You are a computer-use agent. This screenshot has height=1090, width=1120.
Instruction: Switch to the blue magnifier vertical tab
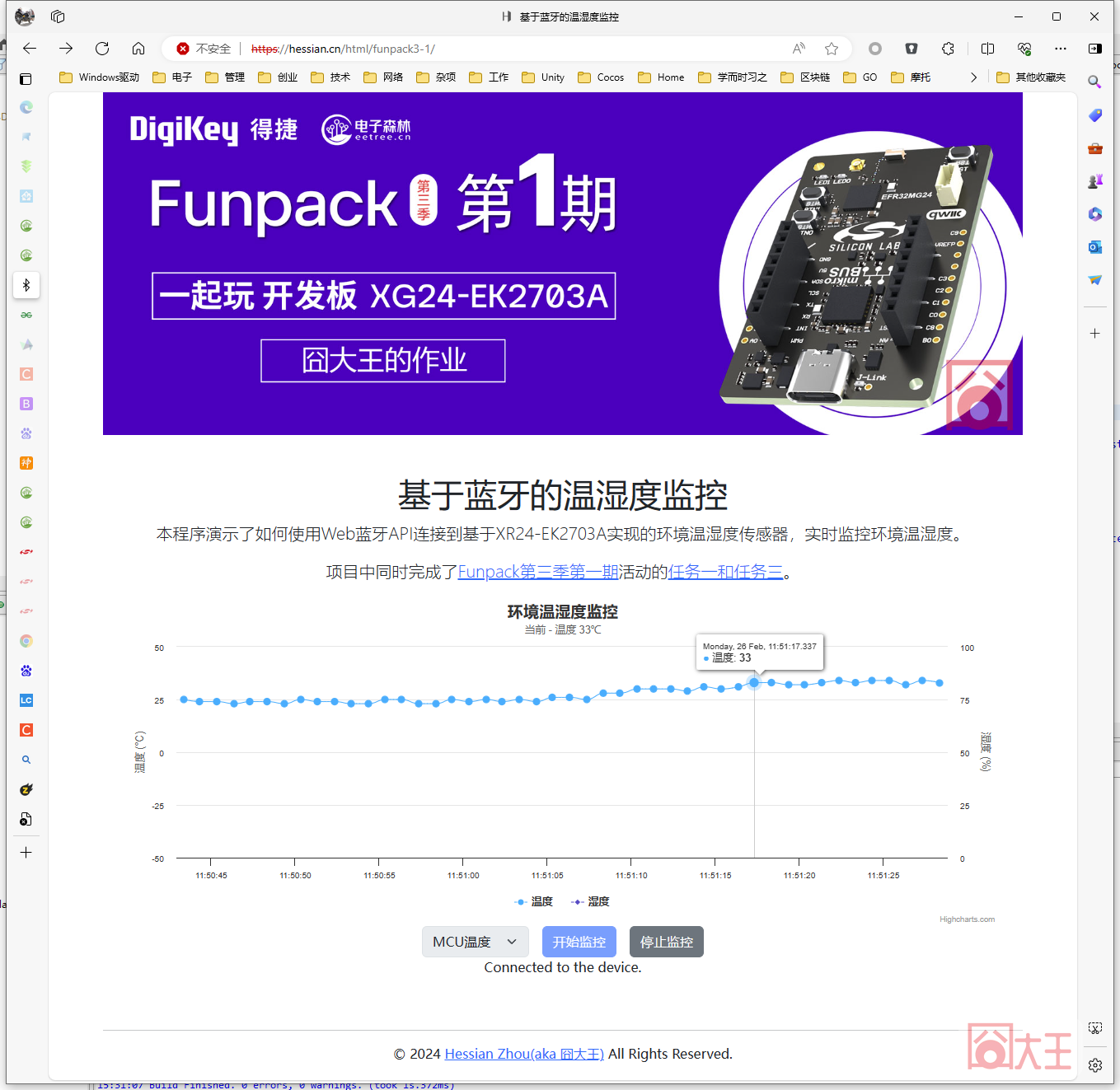pyautogui.click(x=26, y=760)
